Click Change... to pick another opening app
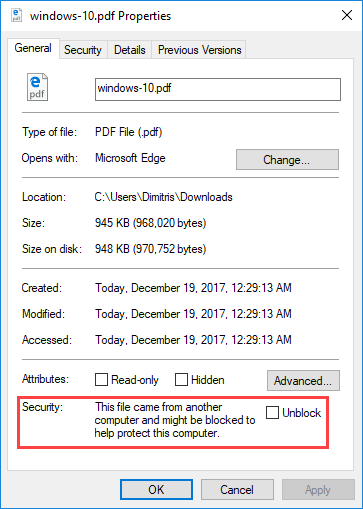The width and height of the screenshot is (363, 509). 287,160
